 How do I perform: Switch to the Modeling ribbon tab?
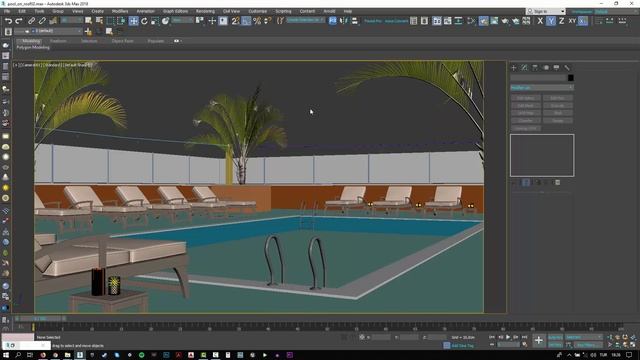click(x=31, y=41)
